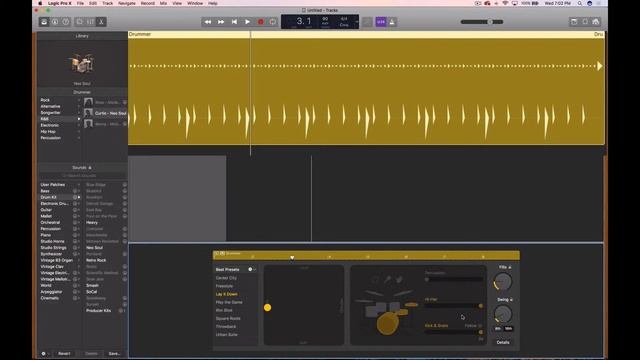Click the Wi-Fi status icon in menu bar
This screenshot has height=360, width=640.
(505, 3)
